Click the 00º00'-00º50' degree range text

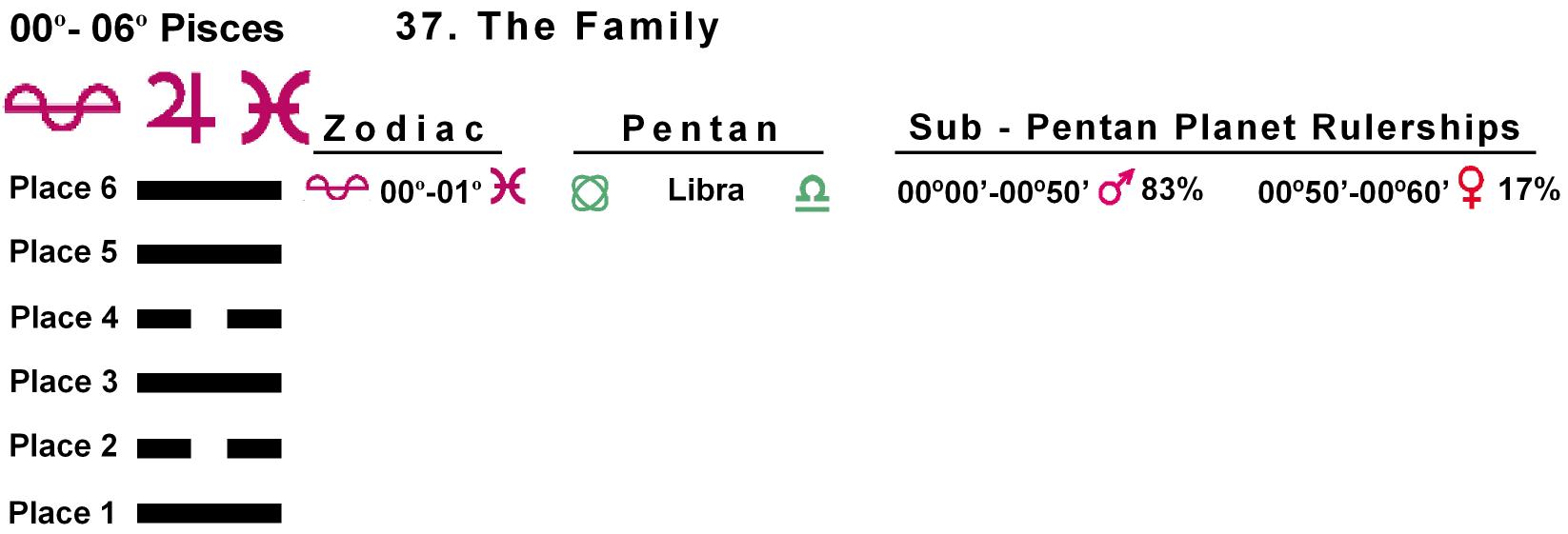pyautogui.click(x=993, y=193)
